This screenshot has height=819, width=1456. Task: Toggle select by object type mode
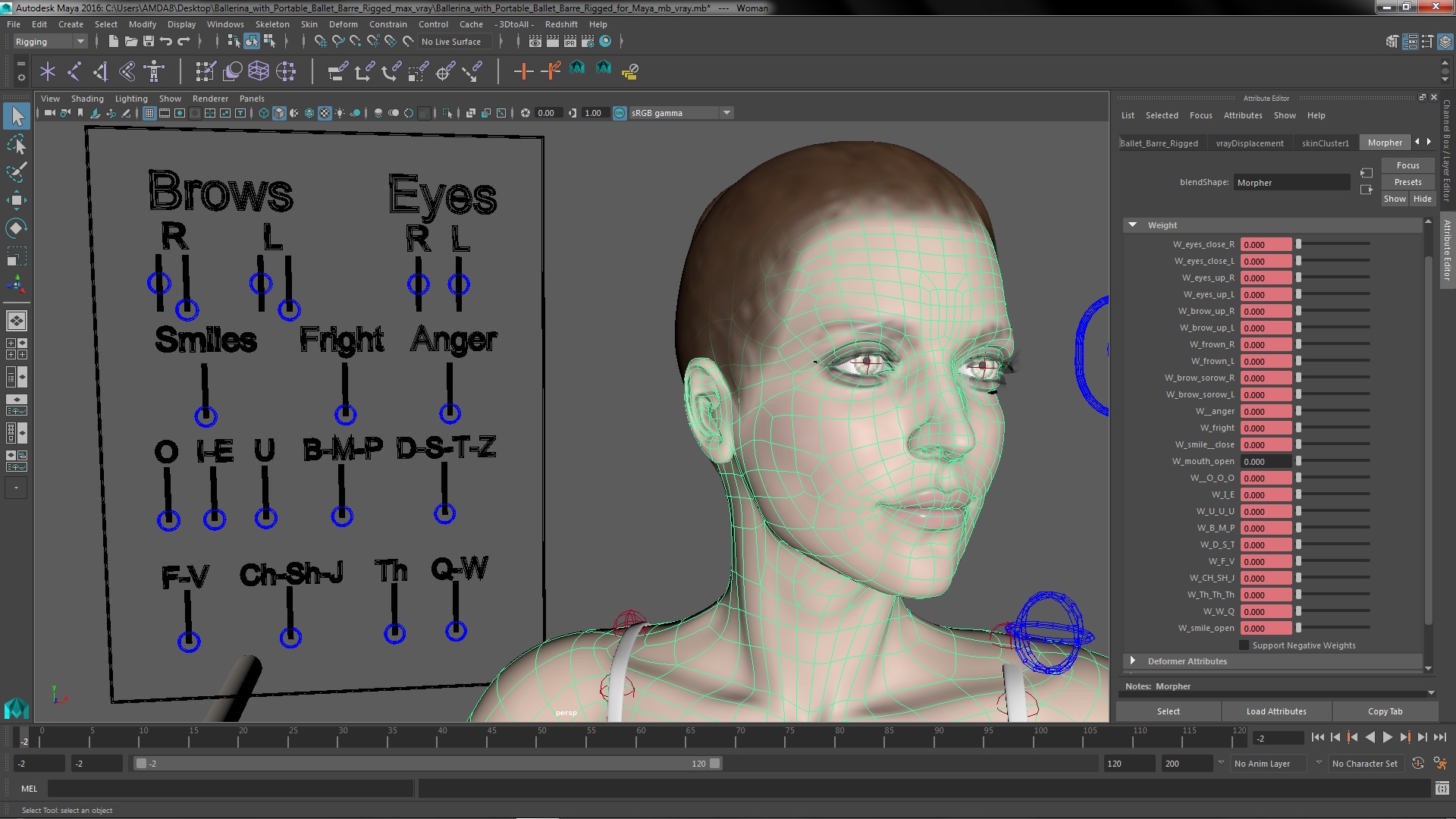pos(252,41)
